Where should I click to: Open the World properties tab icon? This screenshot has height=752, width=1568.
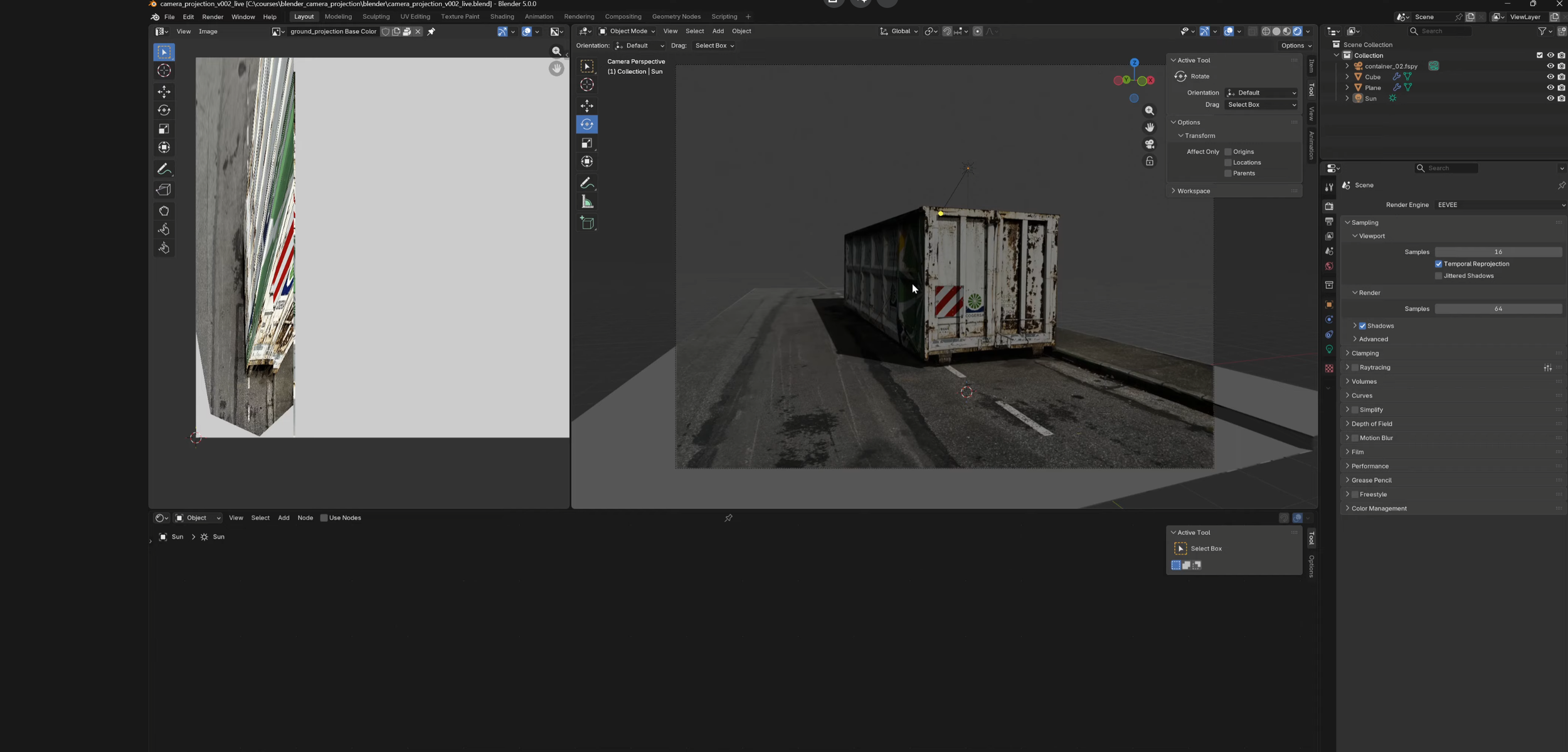coord(1328,267)
